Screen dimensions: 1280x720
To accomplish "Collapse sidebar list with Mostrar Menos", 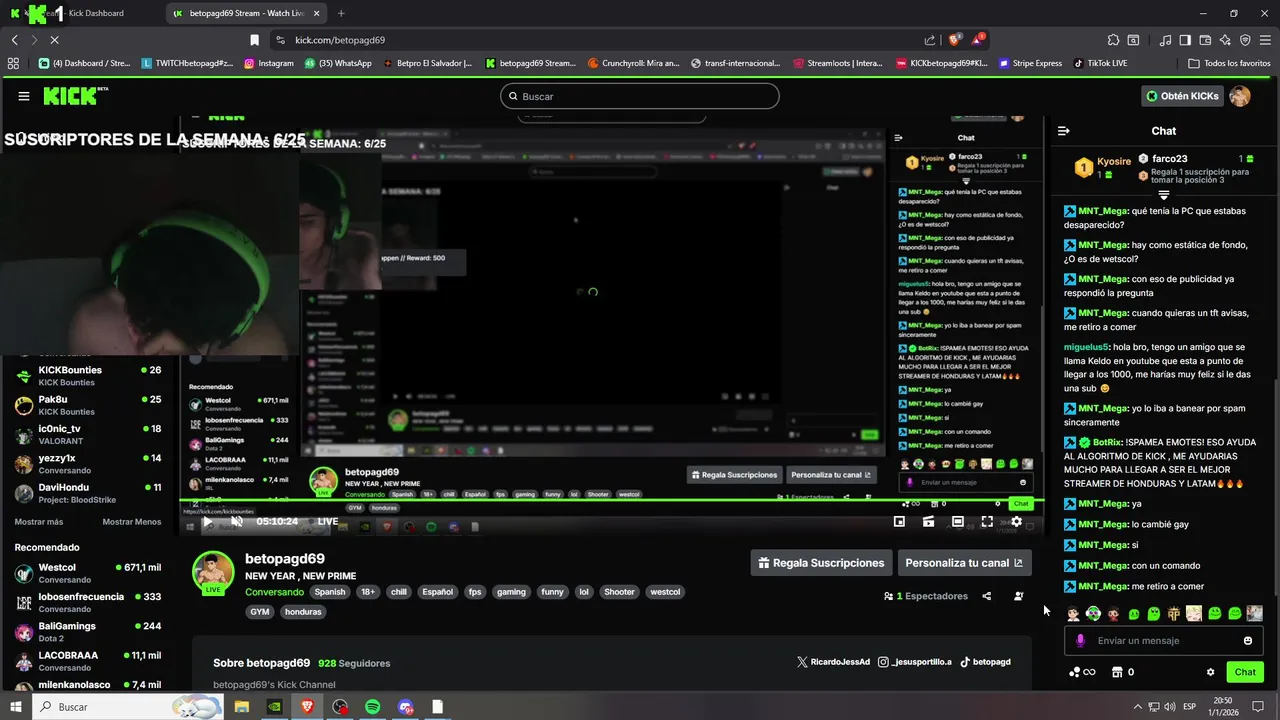I will (x=132, y=522).
